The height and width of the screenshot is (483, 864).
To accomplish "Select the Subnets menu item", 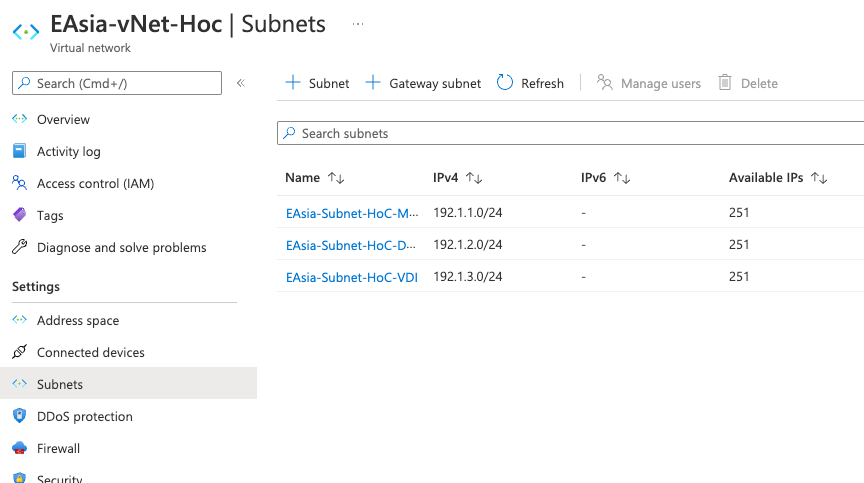I will (128, 384).
